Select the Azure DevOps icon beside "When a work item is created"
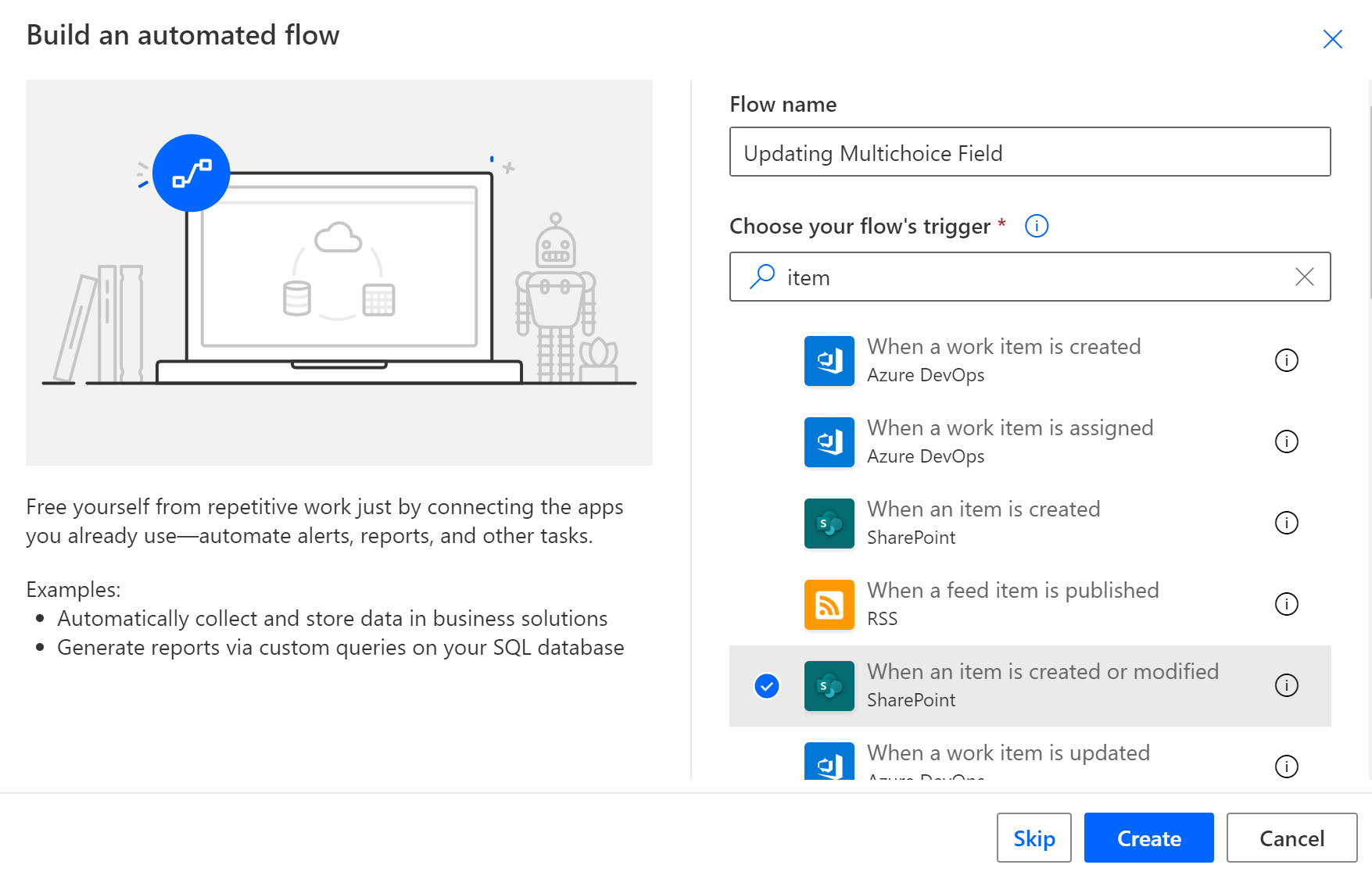 (x=829, y=360)
